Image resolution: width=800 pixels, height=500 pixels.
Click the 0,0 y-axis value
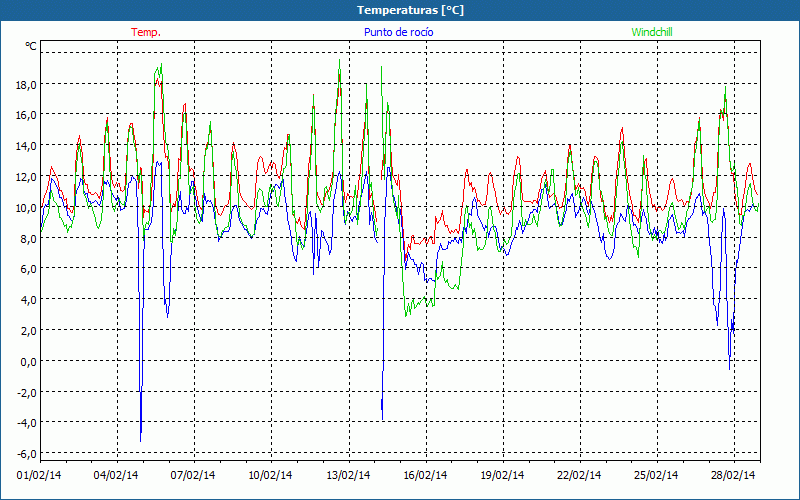(x=29, y=362)
